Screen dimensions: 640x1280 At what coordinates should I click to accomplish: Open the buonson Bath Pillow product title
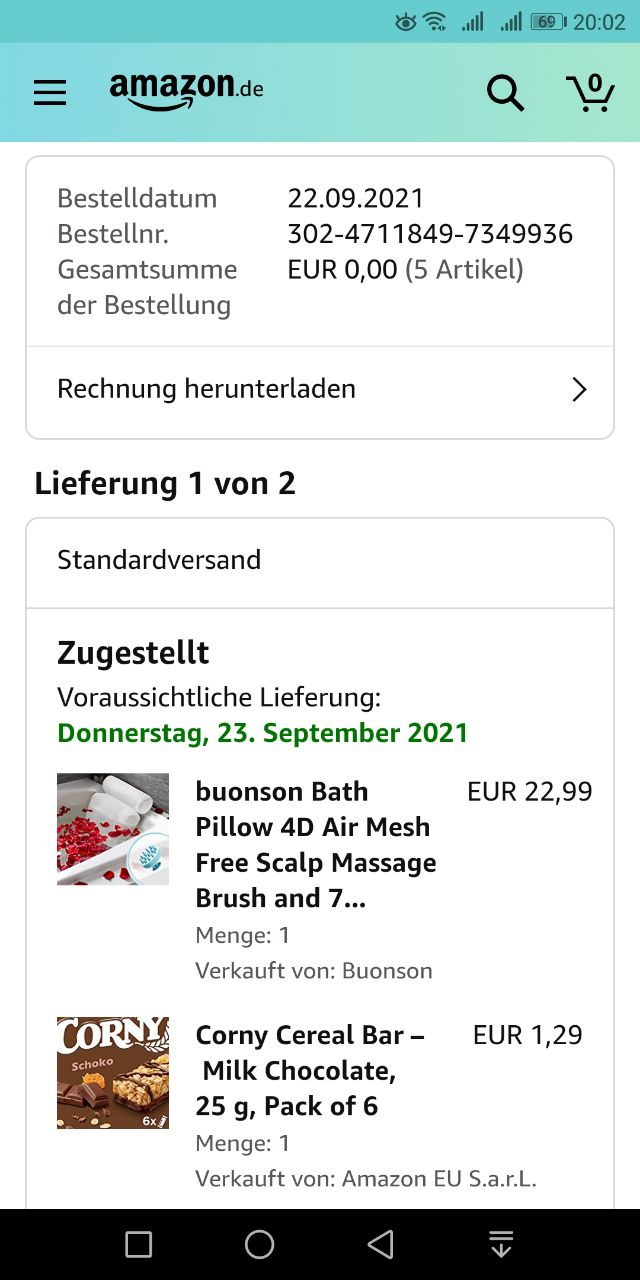tap(315, 845)
